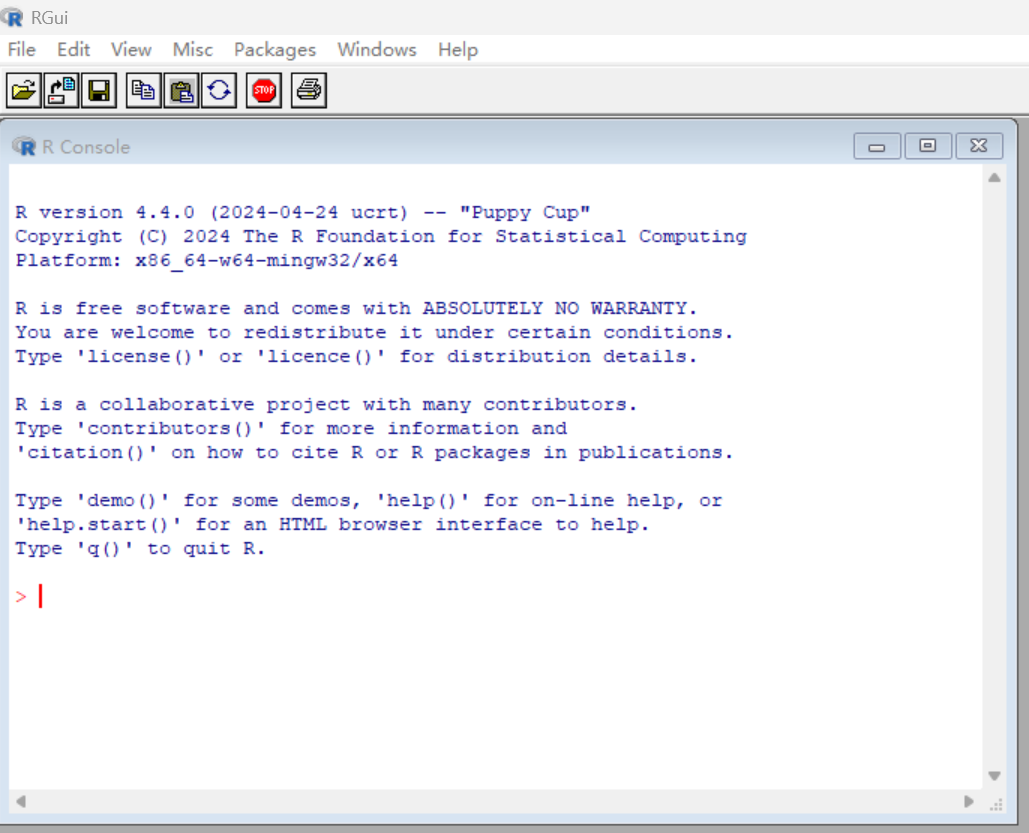
Task: Minimize the R Console window
Action: pos(877,146)
